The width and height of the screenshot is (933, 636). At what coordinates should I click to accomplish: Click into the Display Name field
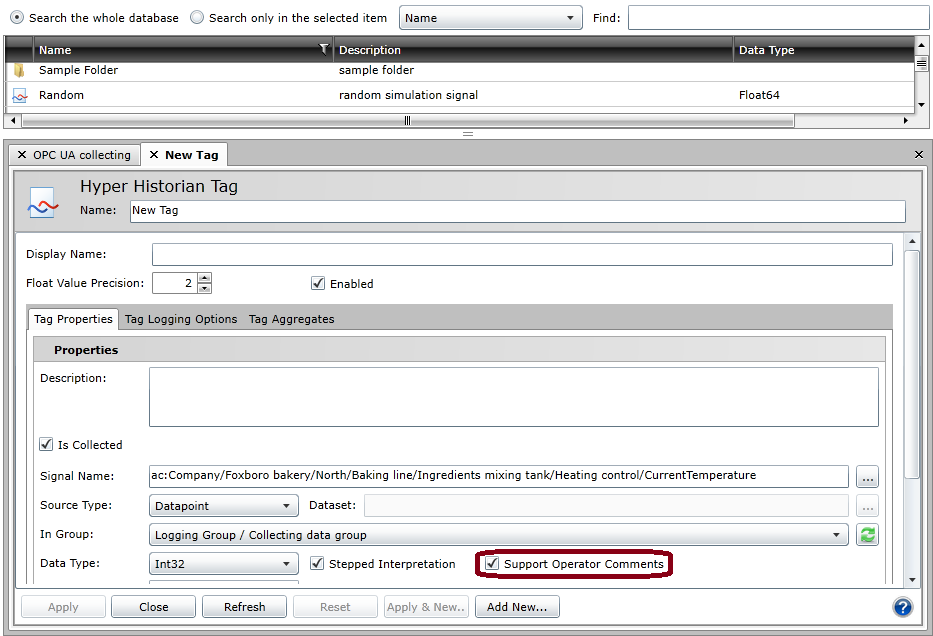[521, 254]
